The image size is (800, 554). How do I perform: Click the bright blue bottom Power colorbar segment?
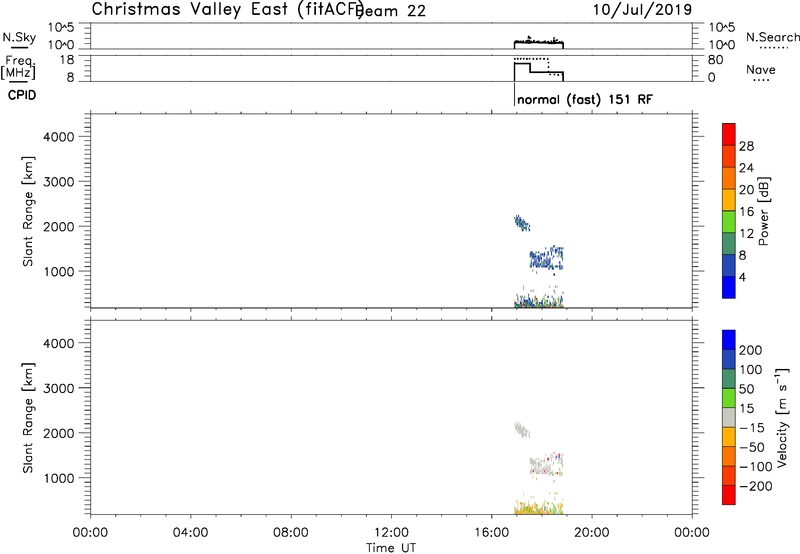(729, 287)
